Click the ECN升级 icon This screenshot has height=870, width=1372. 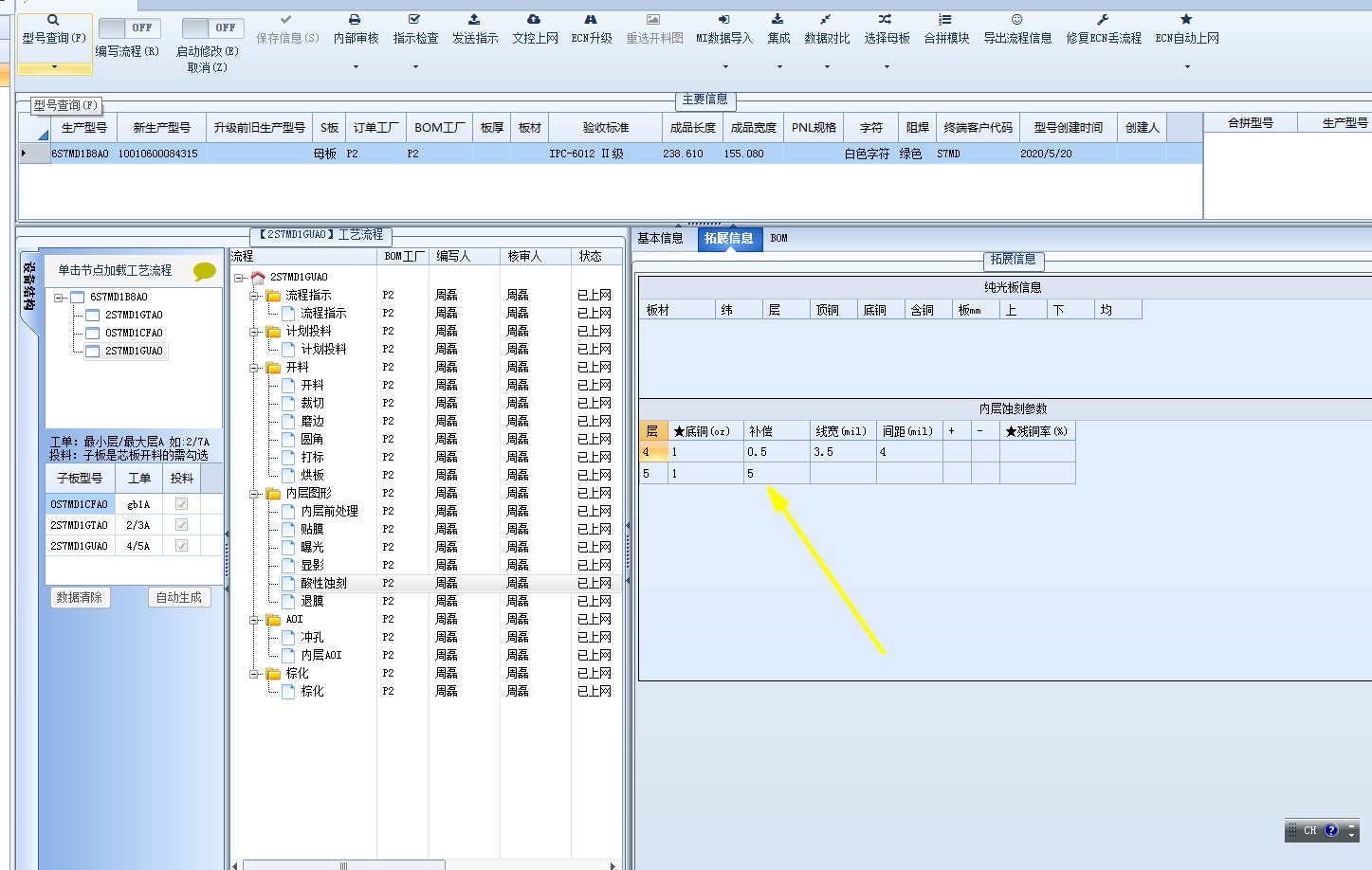coord(591,19)
